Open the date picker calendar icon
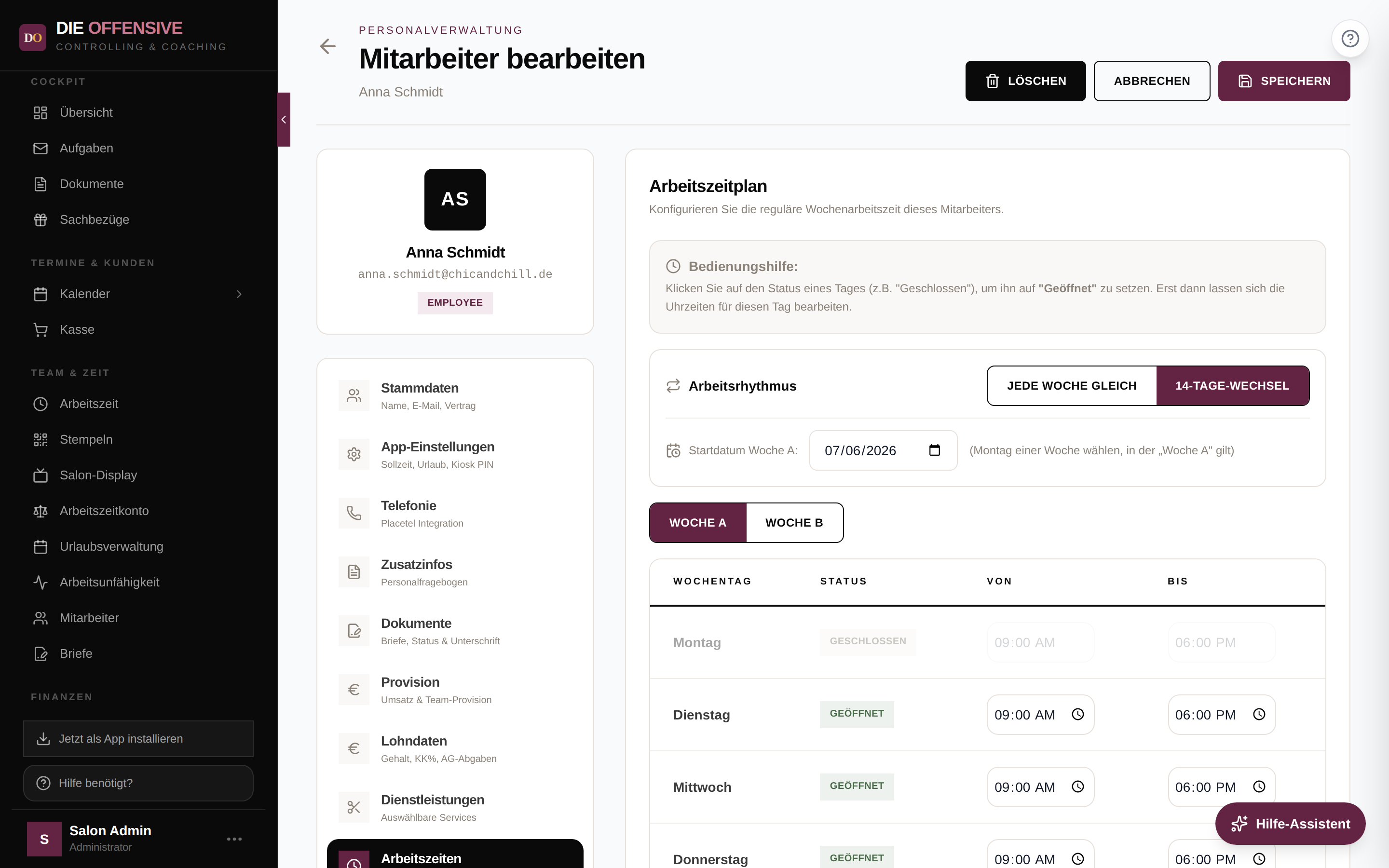 click(934, 450)
